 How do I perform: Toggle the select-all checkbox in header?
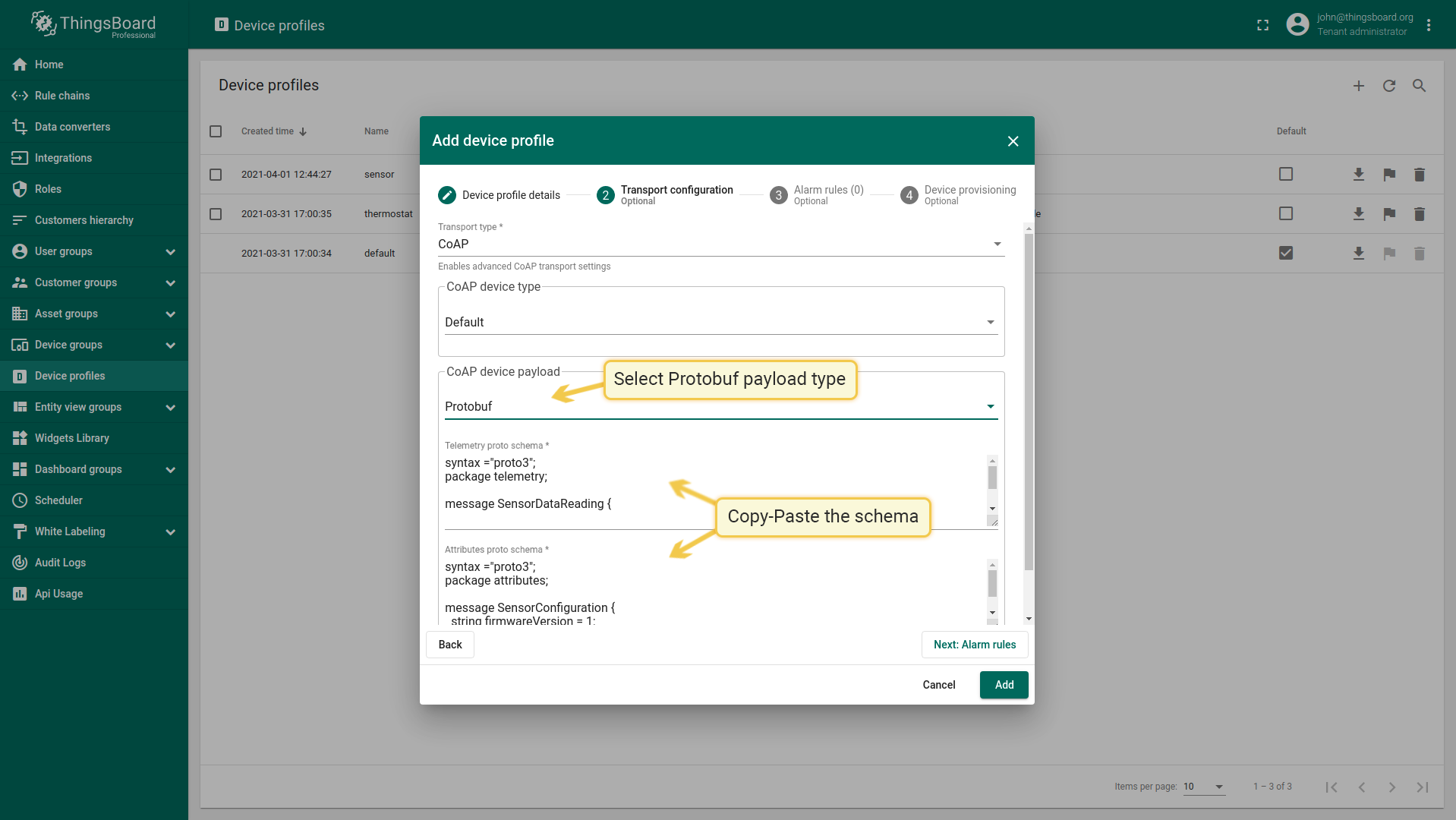(216, 131)
